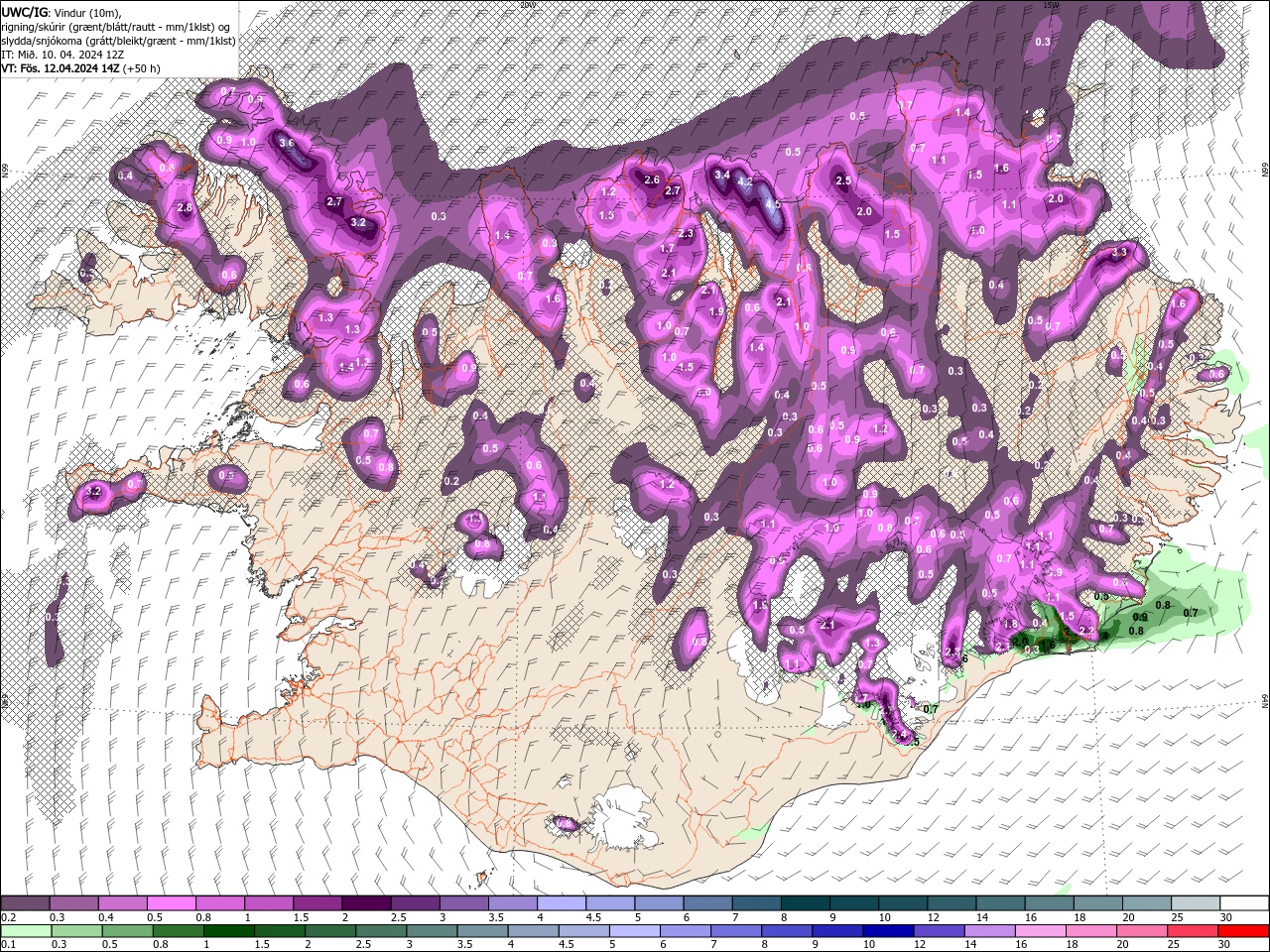Click the '4.2' precipitation value on the map

(745, 183)
